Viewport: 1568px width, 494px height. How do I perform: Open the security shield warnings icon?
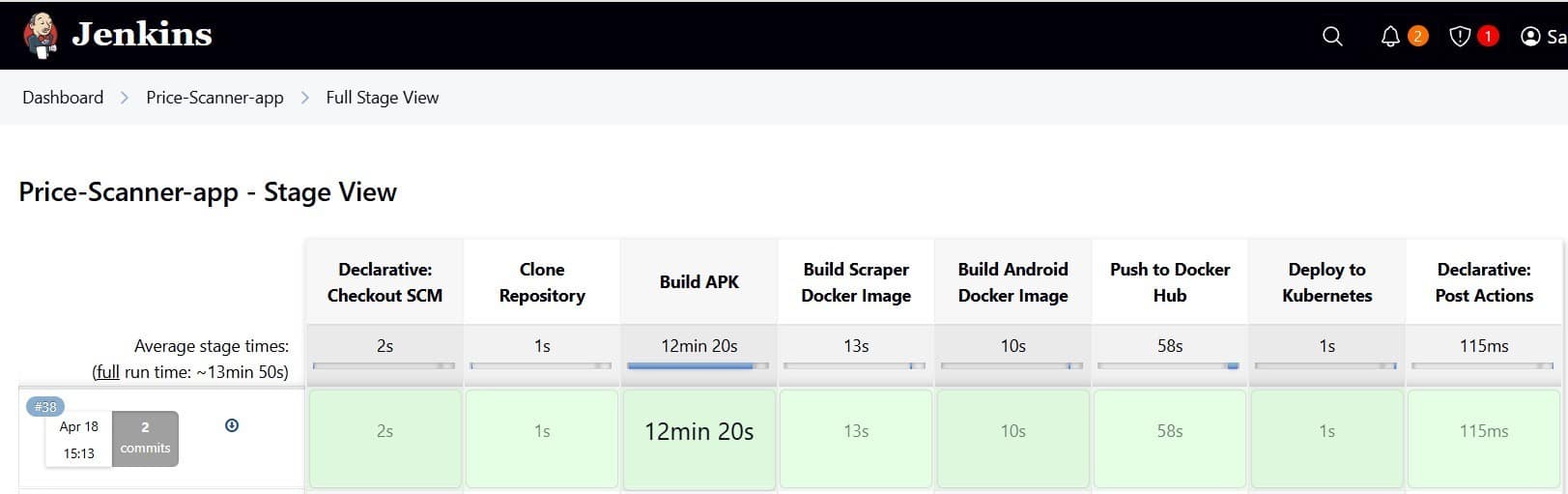(x=1460, y=37)
